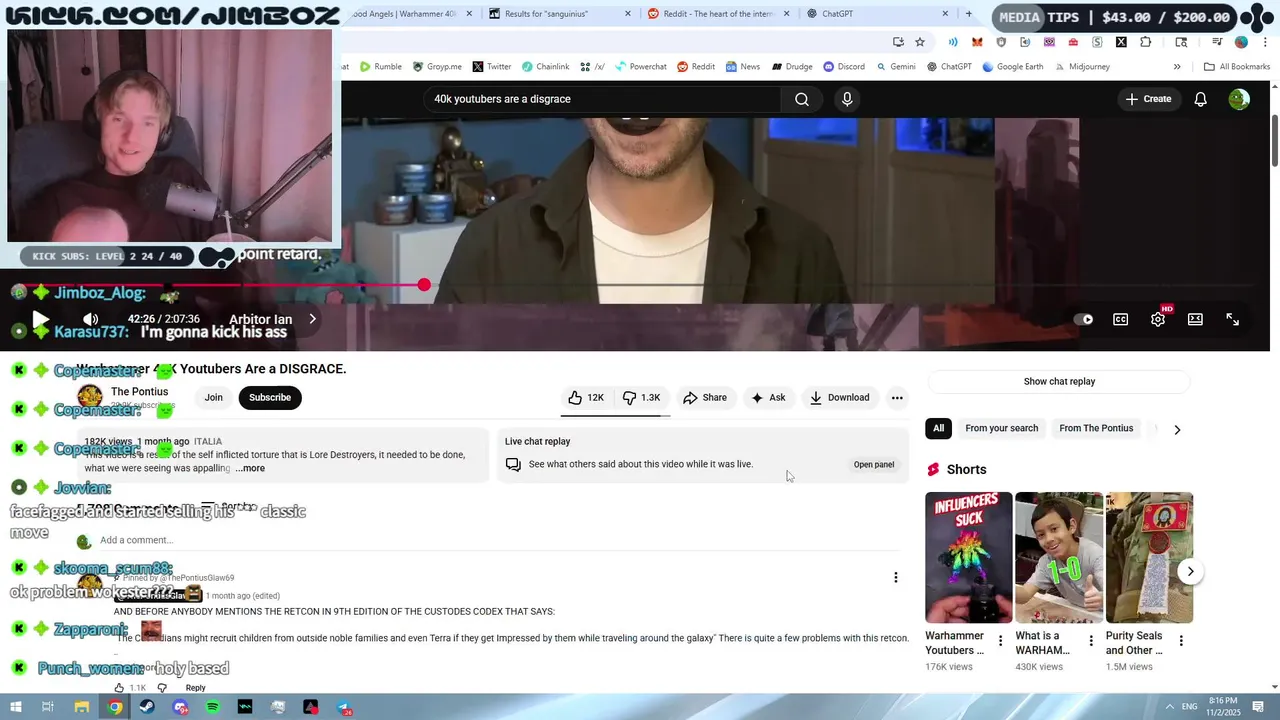Expand hidden bookmarks overflow chevron

pyautogui.click(x=1177, y=67)
